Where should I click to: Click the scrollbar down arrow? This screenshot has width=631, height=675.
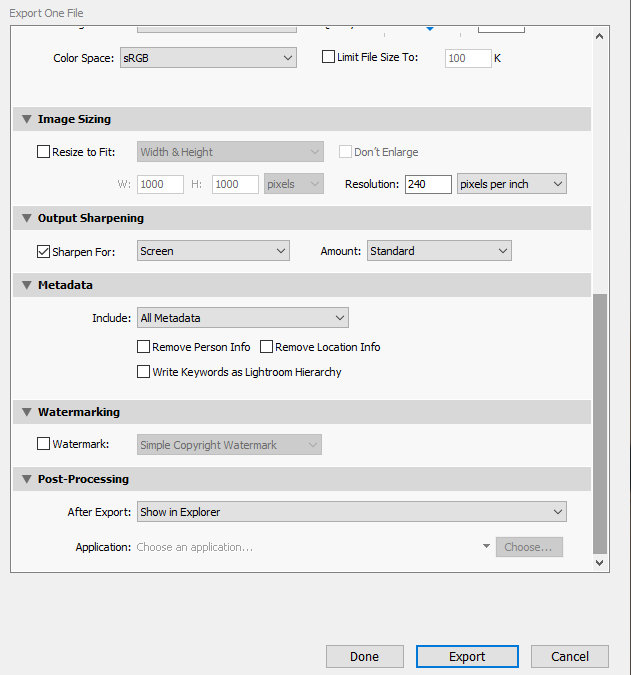tap(600, 562)
